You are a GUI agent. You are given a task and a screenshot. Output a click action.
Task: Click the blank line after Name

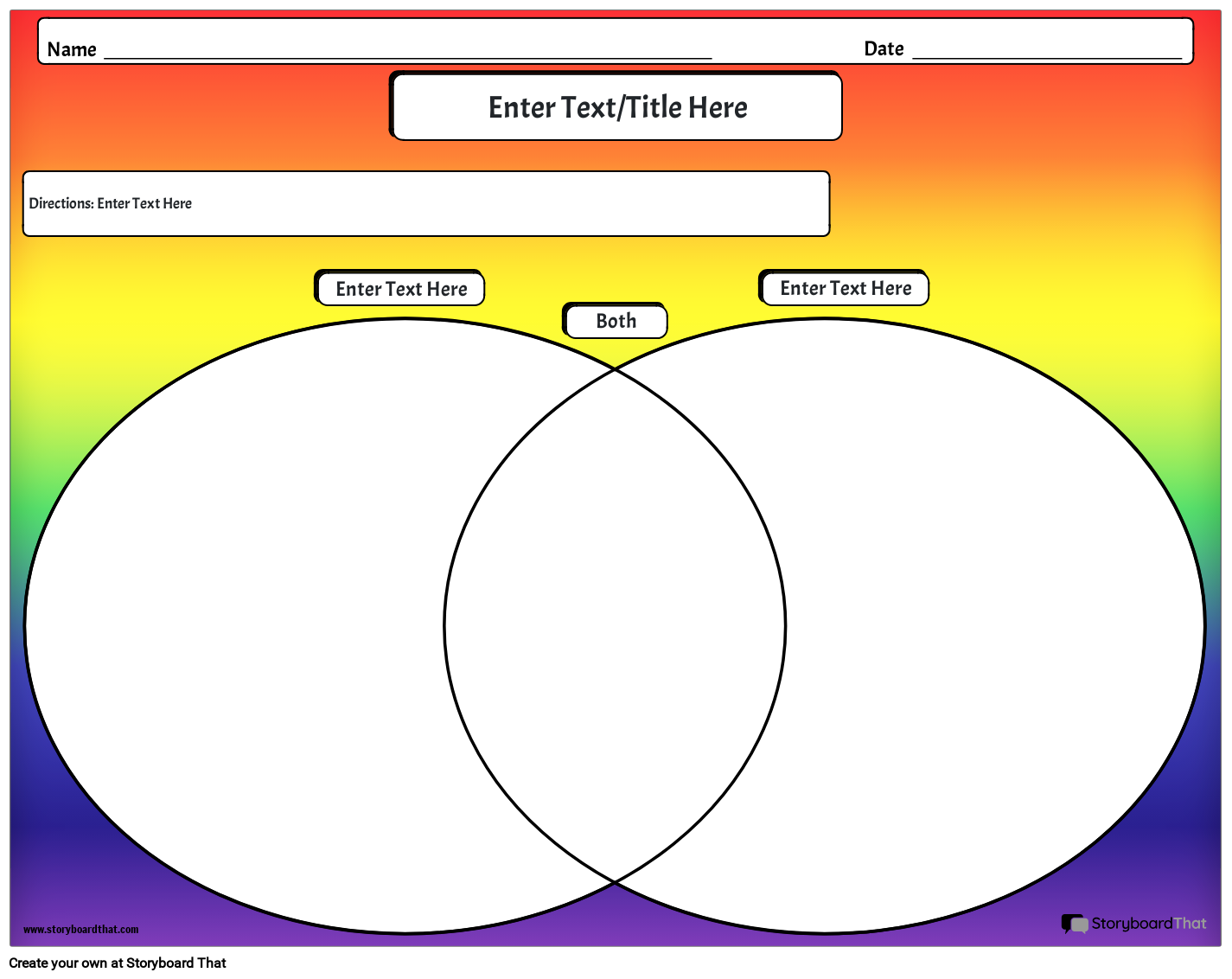point(406,50)
